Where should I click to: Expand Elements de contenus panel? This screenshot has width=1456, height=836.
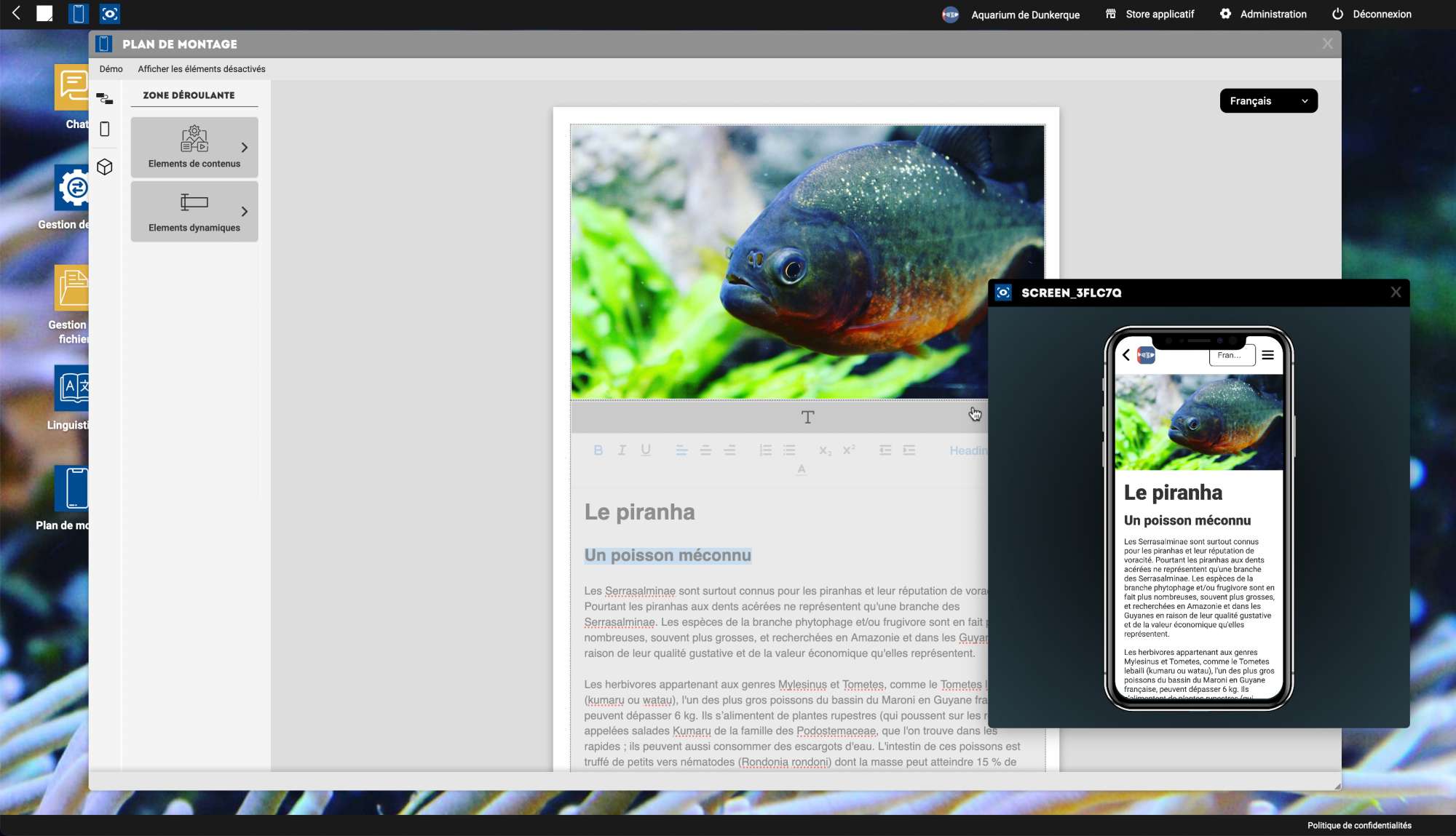coord(194,148)
